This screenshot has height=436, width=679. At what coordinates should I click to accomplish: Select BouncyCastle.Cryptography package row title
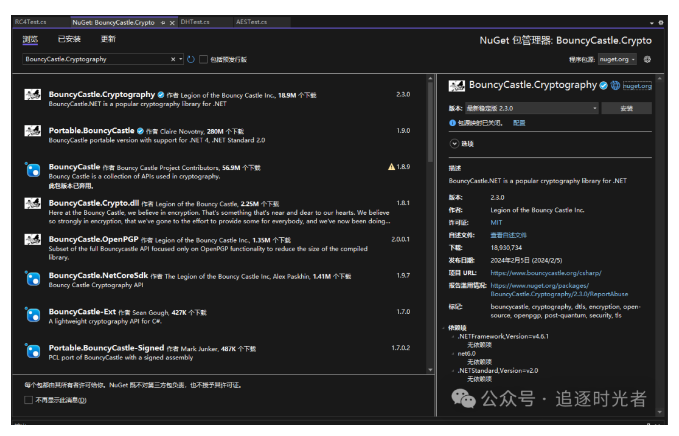coord(102,94)
